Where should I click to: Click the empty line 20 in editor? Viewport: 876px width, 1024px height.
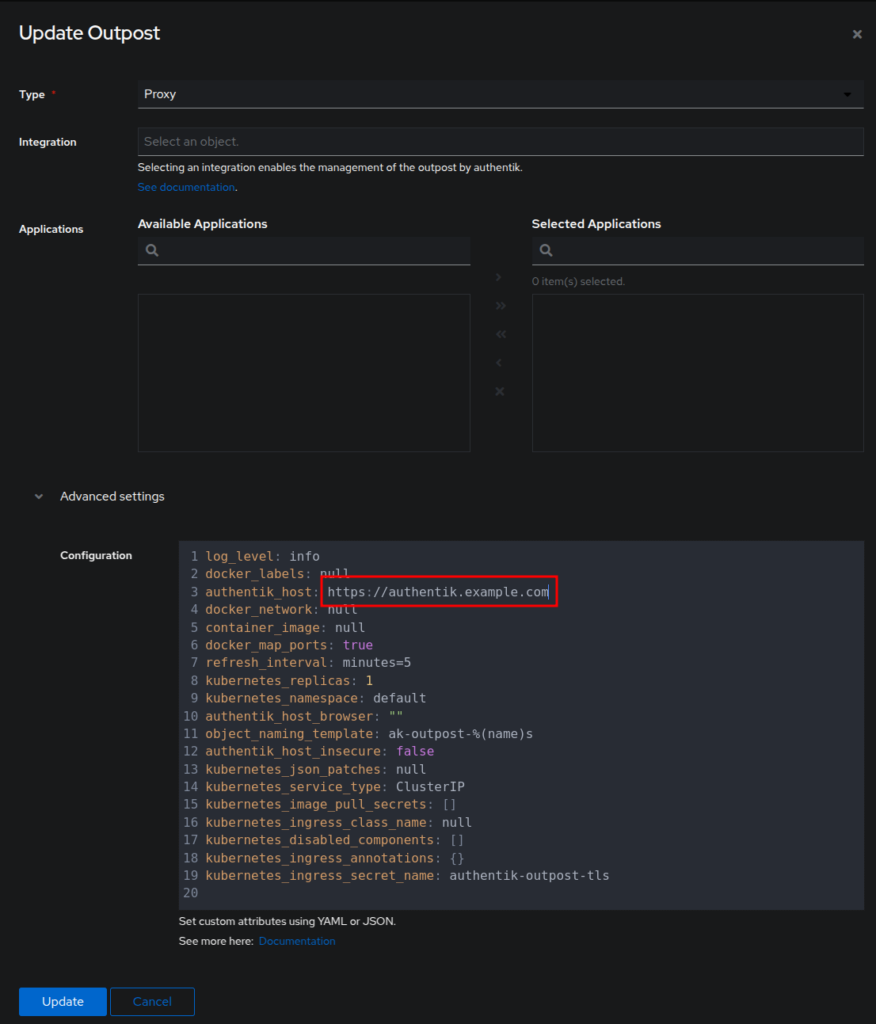(521, 893)
